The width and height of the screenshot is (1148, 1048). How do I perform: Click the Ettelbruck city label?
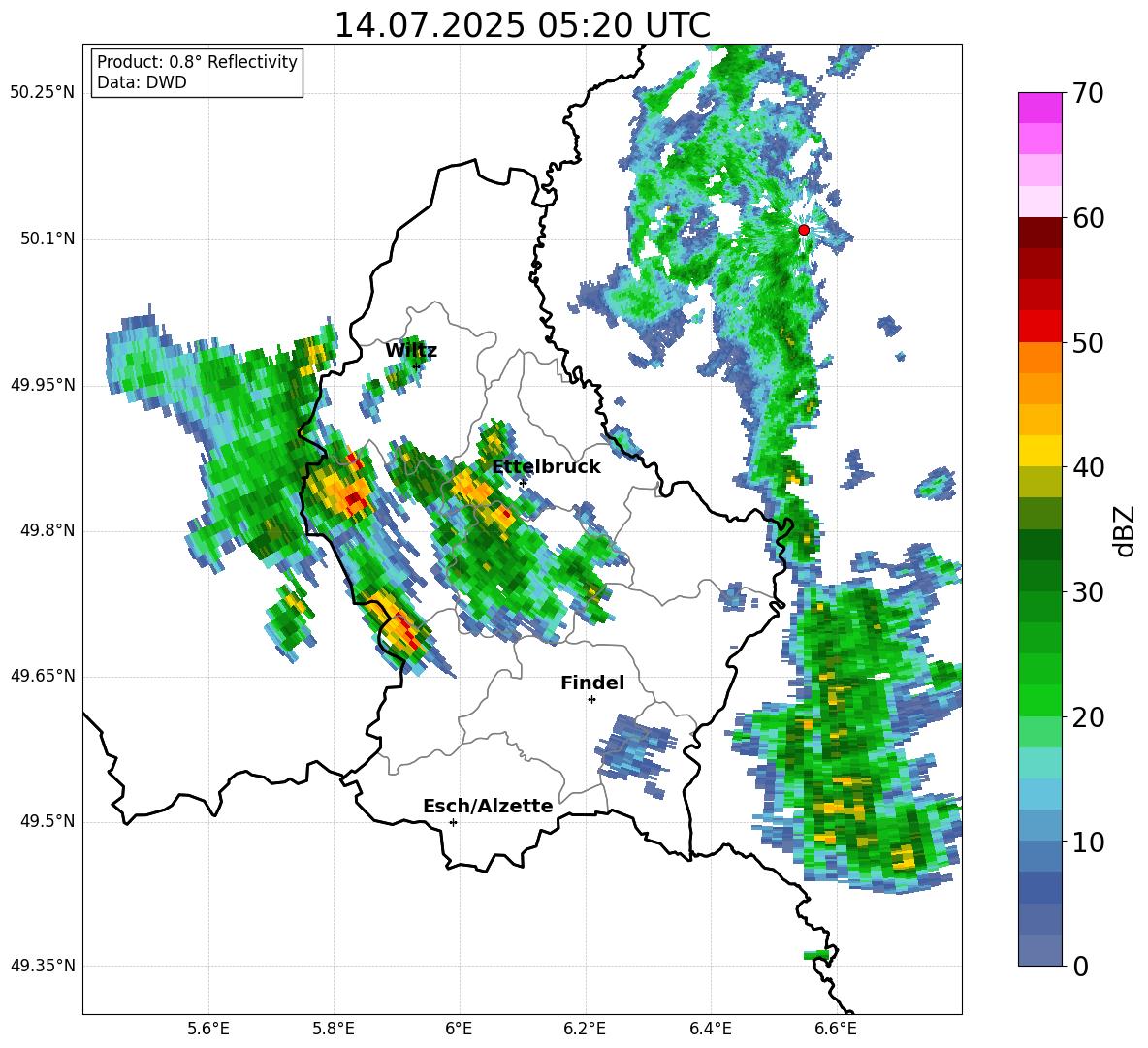(x=546, y=467)
